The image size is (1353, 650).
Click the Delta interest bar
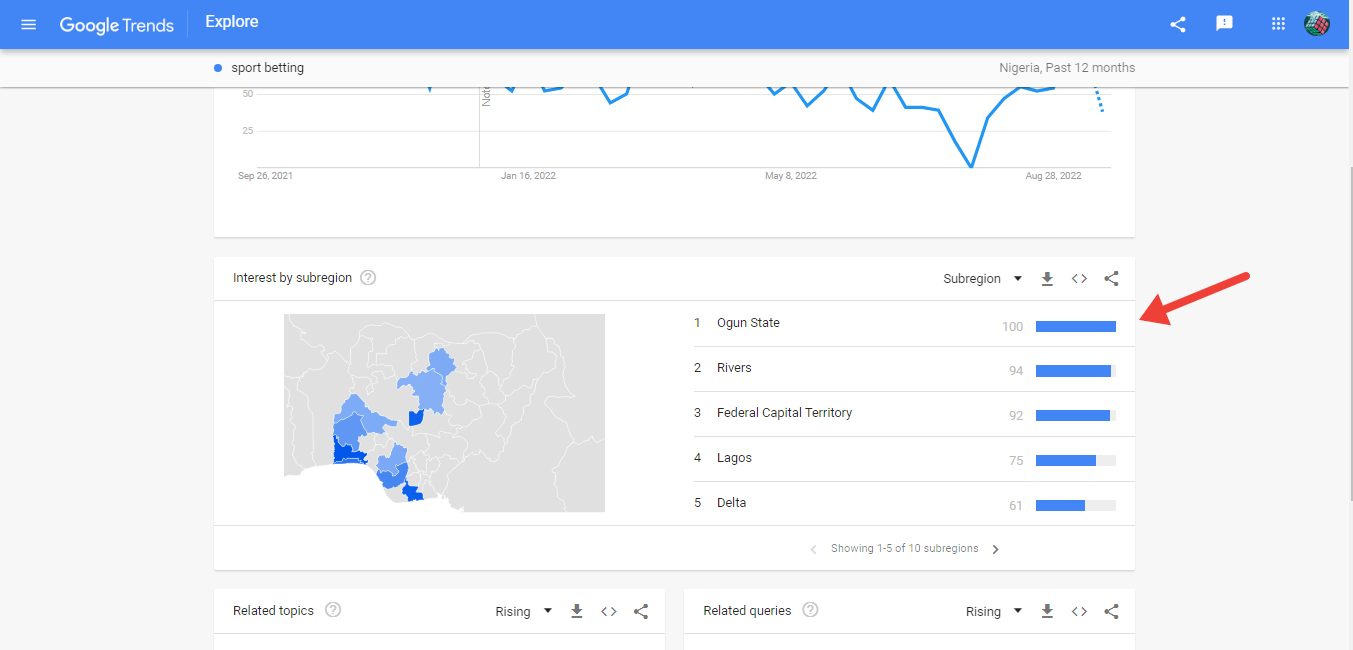click(1076, 506)
